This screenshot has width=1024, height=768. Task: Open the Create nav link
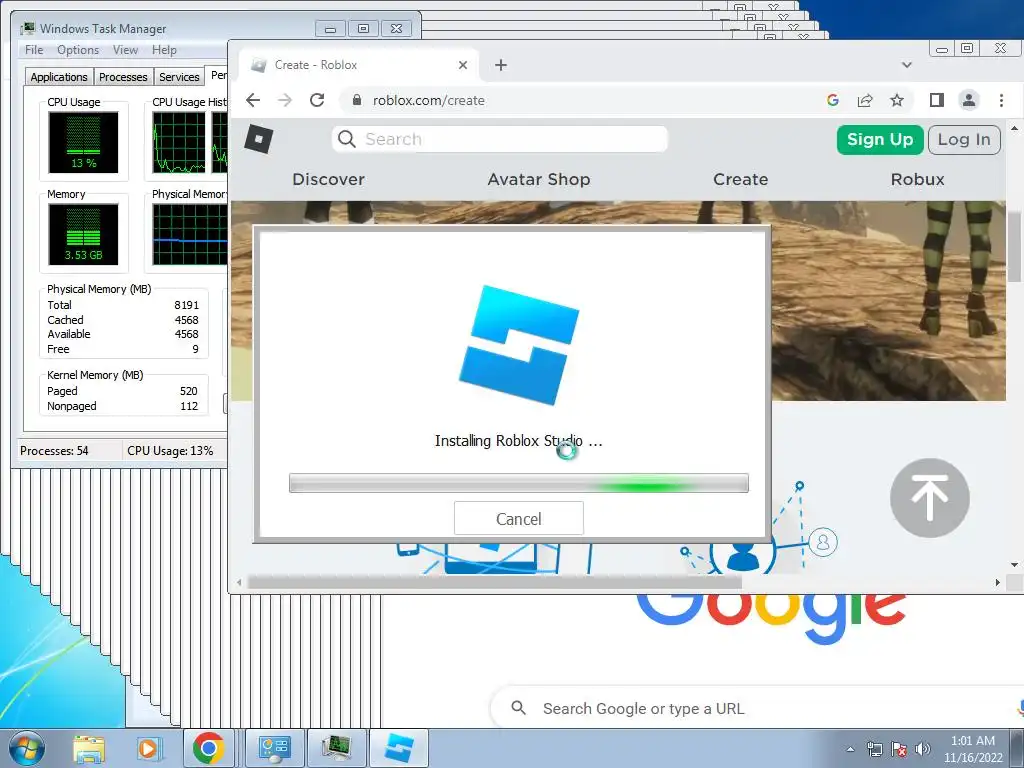coord(741,179)
